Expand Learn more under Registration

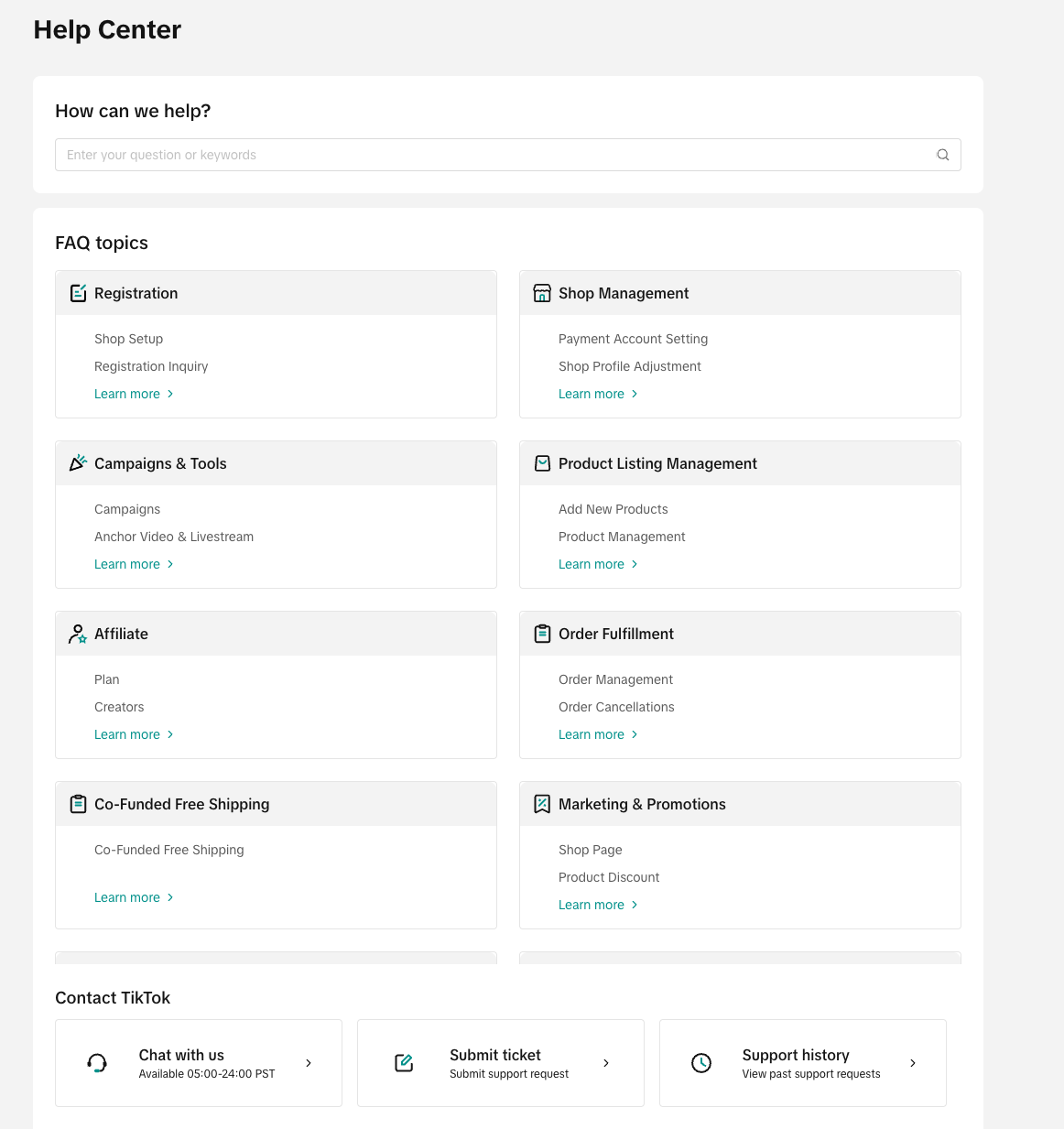pos(134,394)
